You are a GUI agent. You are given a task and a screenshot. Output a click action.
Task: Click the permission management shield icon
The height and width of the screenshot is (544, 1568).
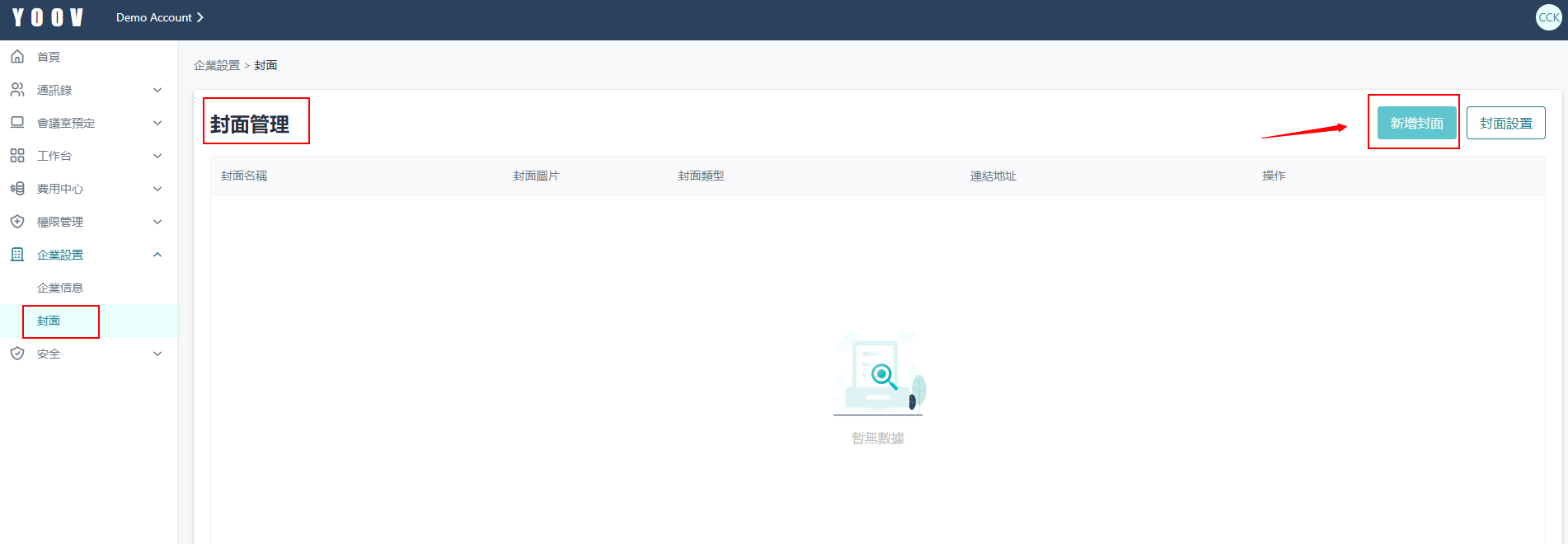click(x=17, y=222)
